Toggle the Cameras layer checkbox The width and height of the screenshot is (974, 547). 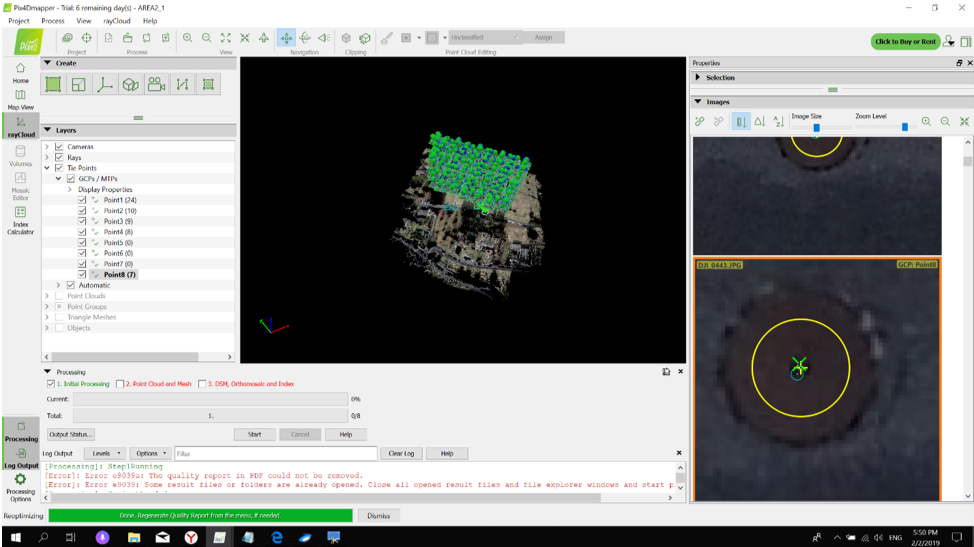click(59, 147)
